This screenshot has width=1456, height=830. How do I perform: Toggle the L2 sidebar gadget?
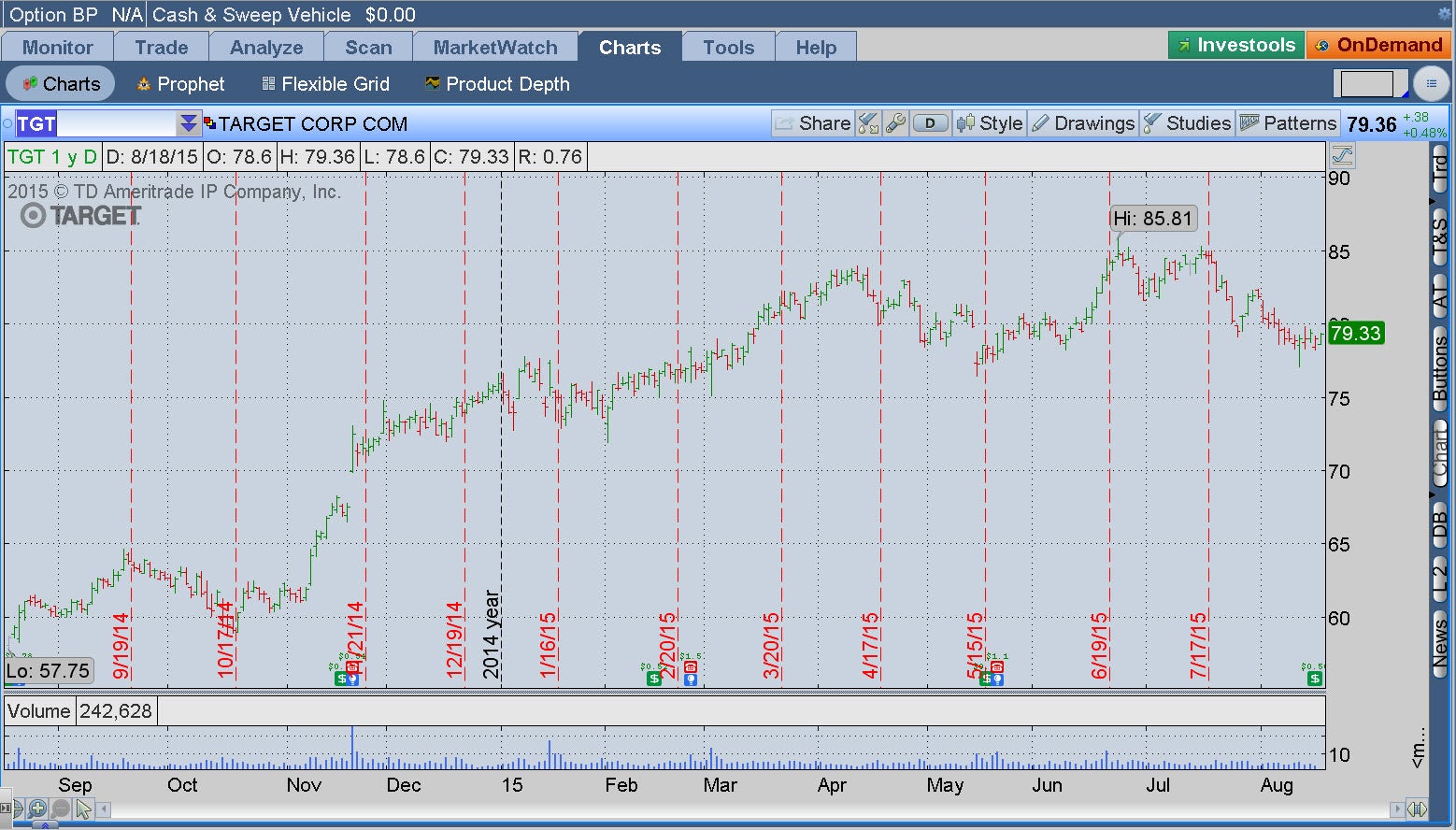(1440, 578)
